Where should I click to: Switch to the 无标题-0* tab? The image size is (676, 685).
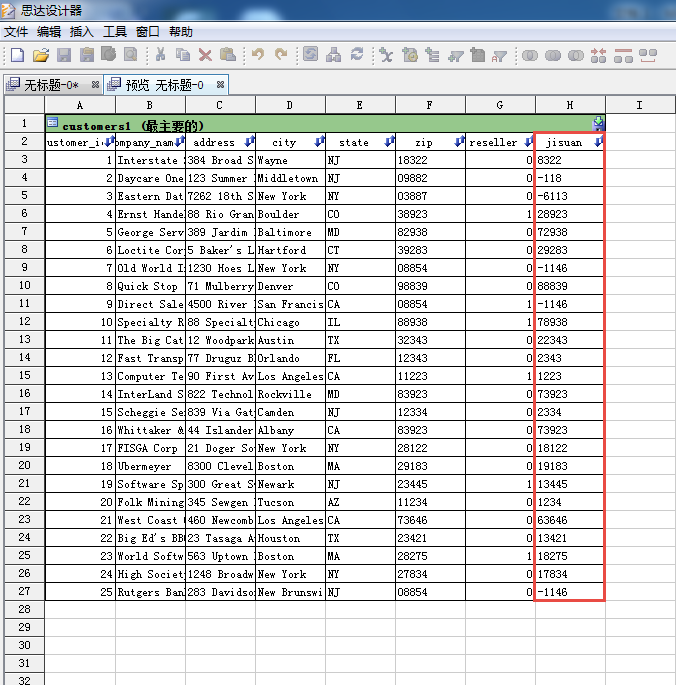(51, 85)
